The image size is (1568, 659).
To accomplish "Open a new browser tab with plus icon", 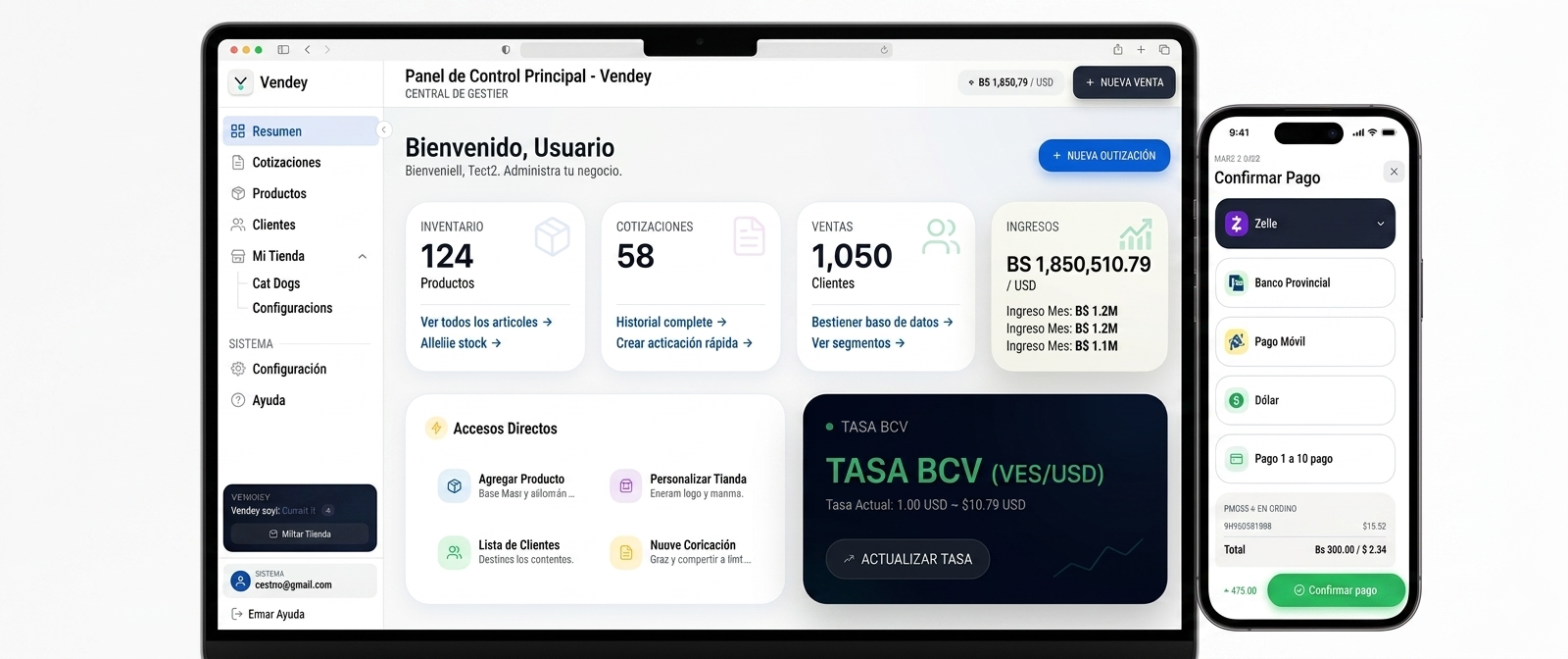I will point(1141,50).
